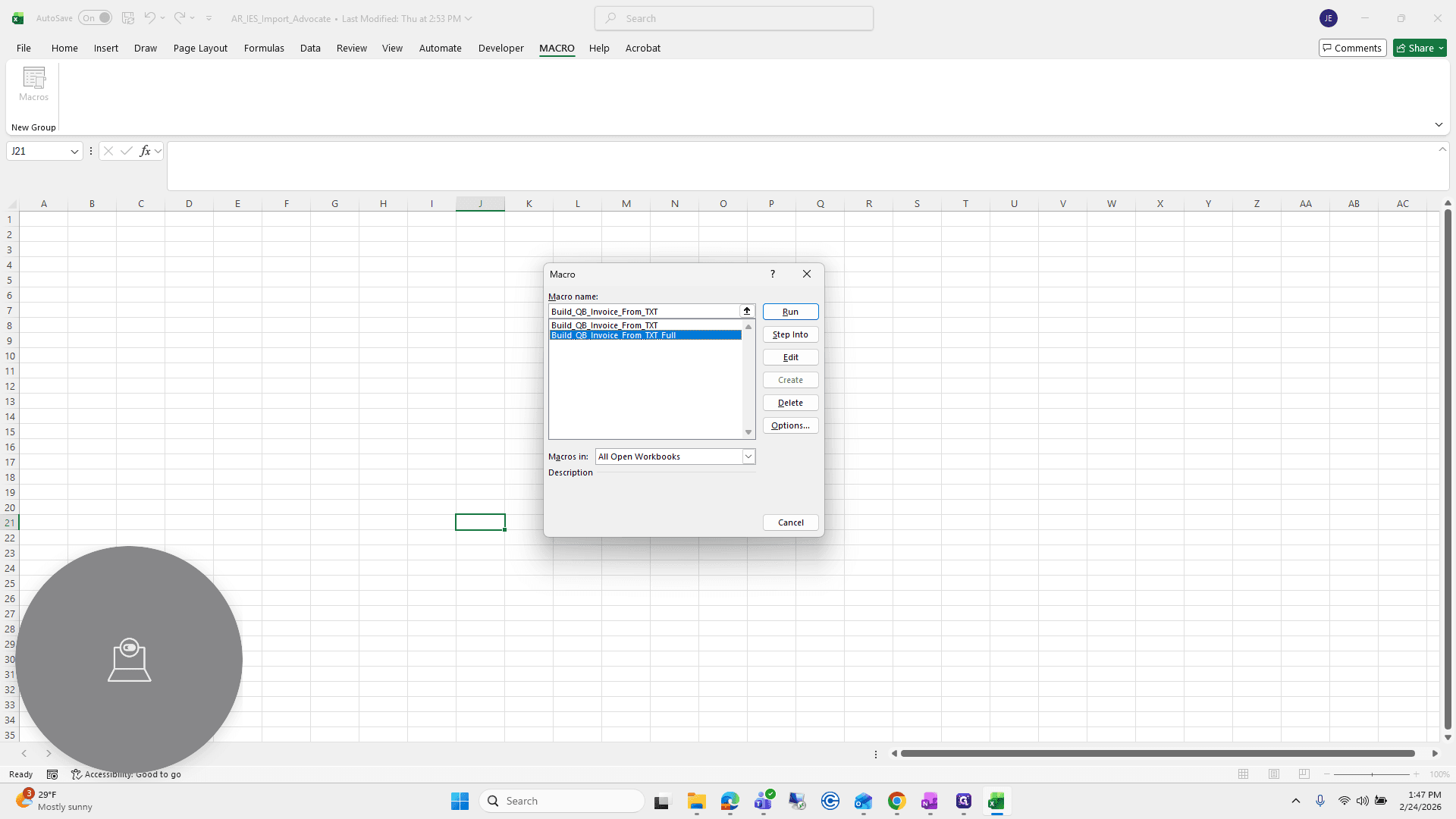The height and width of the screenshot is (819, 1456).
Task: Click the horizontal scrollbar
Action: tap(1157, 754)
